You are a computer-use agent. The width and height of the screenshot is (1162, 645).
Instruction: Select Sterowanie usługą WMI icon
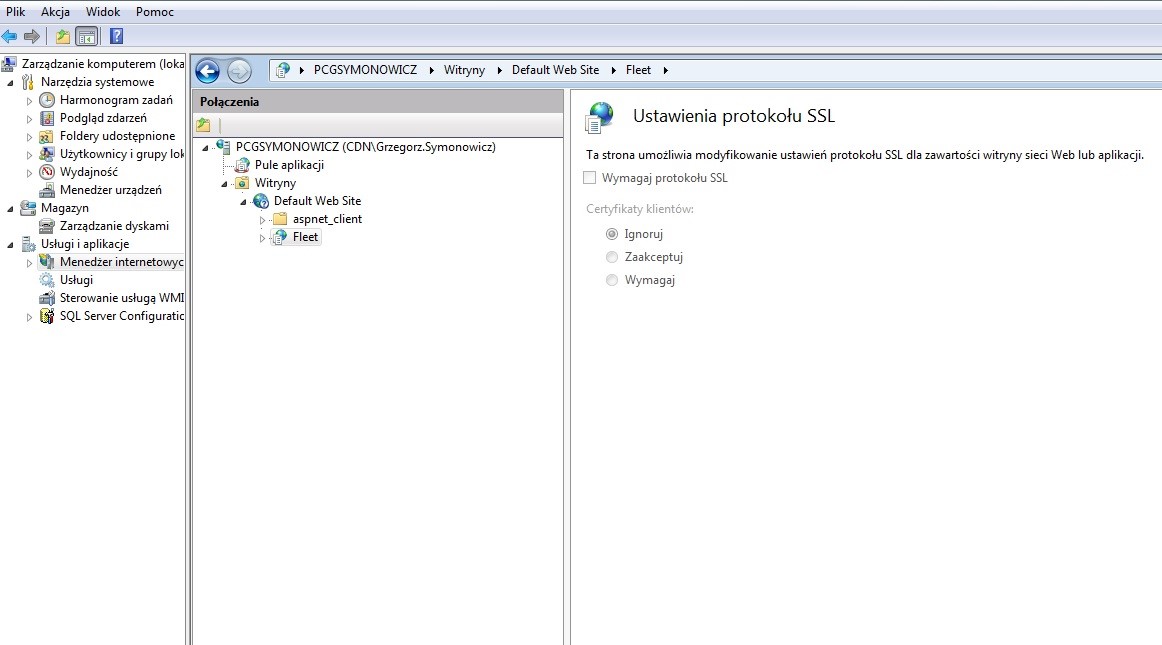point(47,298)
